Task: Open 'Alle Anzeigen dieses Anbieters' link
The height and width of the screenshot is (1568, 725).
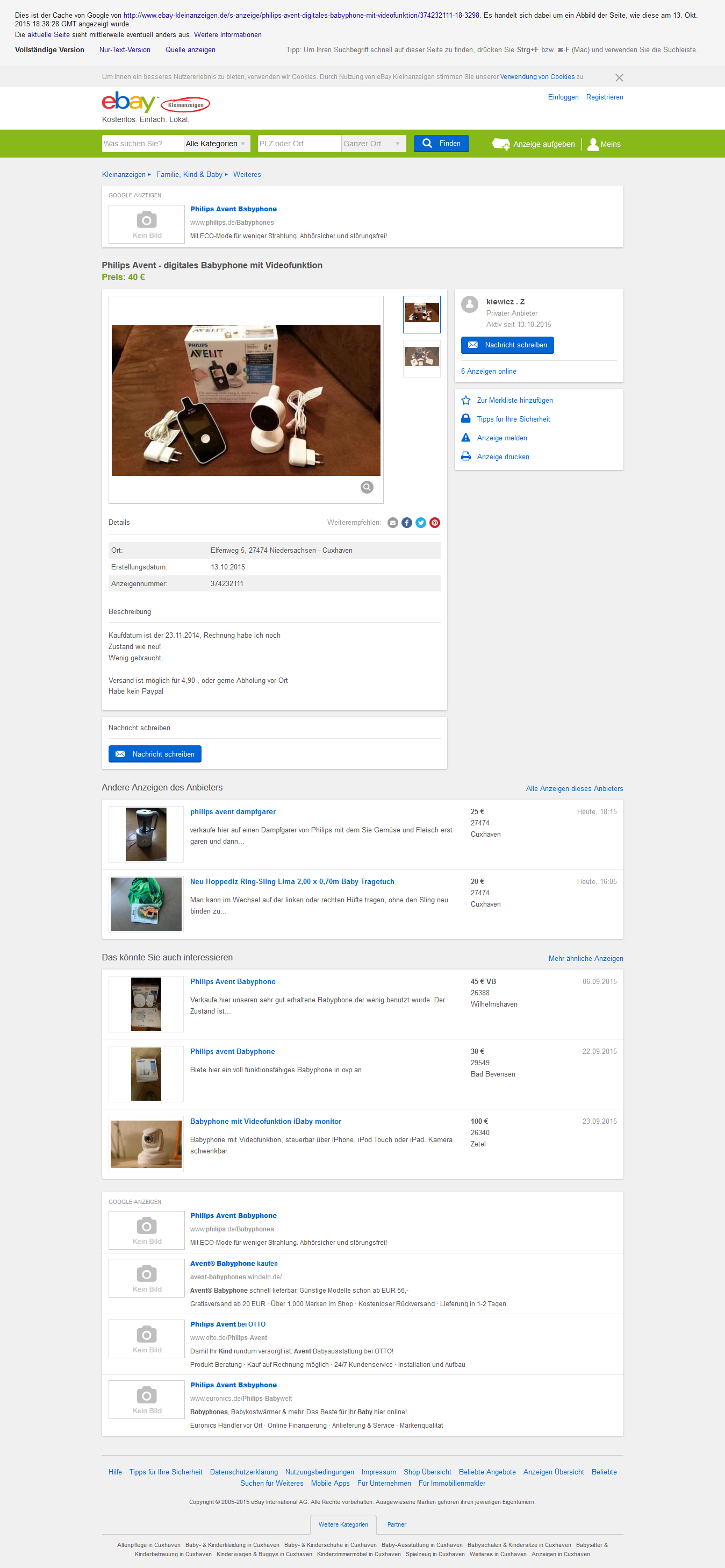Action: pos(575,789)
